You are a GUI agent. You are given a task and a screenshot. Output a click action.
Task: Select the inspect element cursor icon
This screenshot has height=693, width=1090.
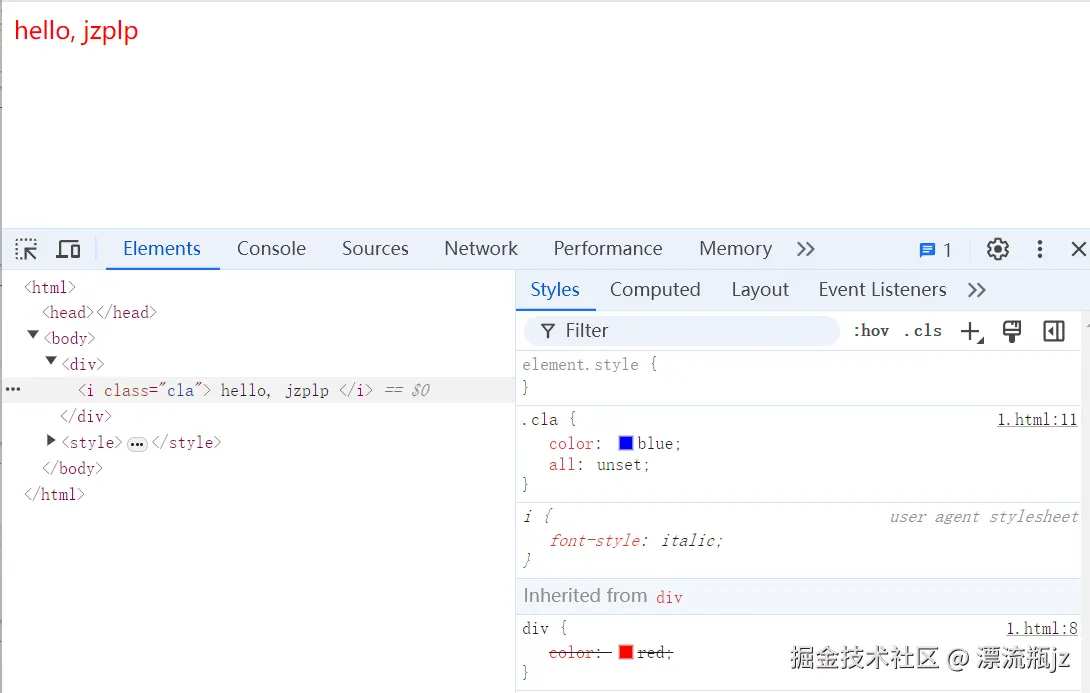pyautogui.click(x=25, y=249)
